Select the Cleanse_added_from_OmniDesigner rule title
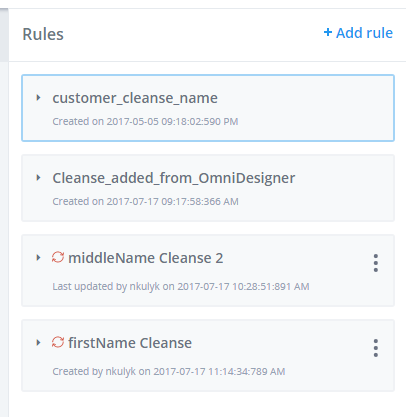Image resolution: width=406 pixels, height=417 pixels. coord(174,178)
